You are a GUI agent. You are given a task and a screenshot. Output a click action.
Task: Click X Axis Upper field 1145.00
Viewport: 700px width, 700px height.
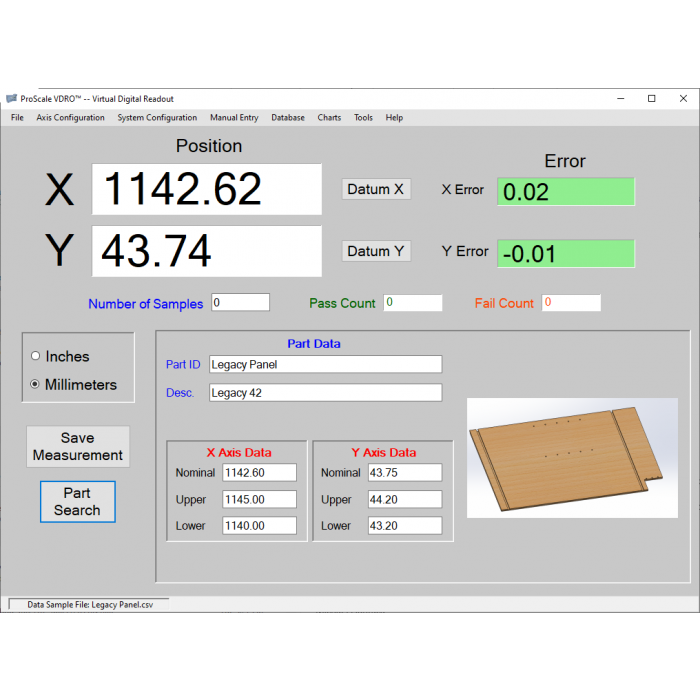click(x=259, y=499)
